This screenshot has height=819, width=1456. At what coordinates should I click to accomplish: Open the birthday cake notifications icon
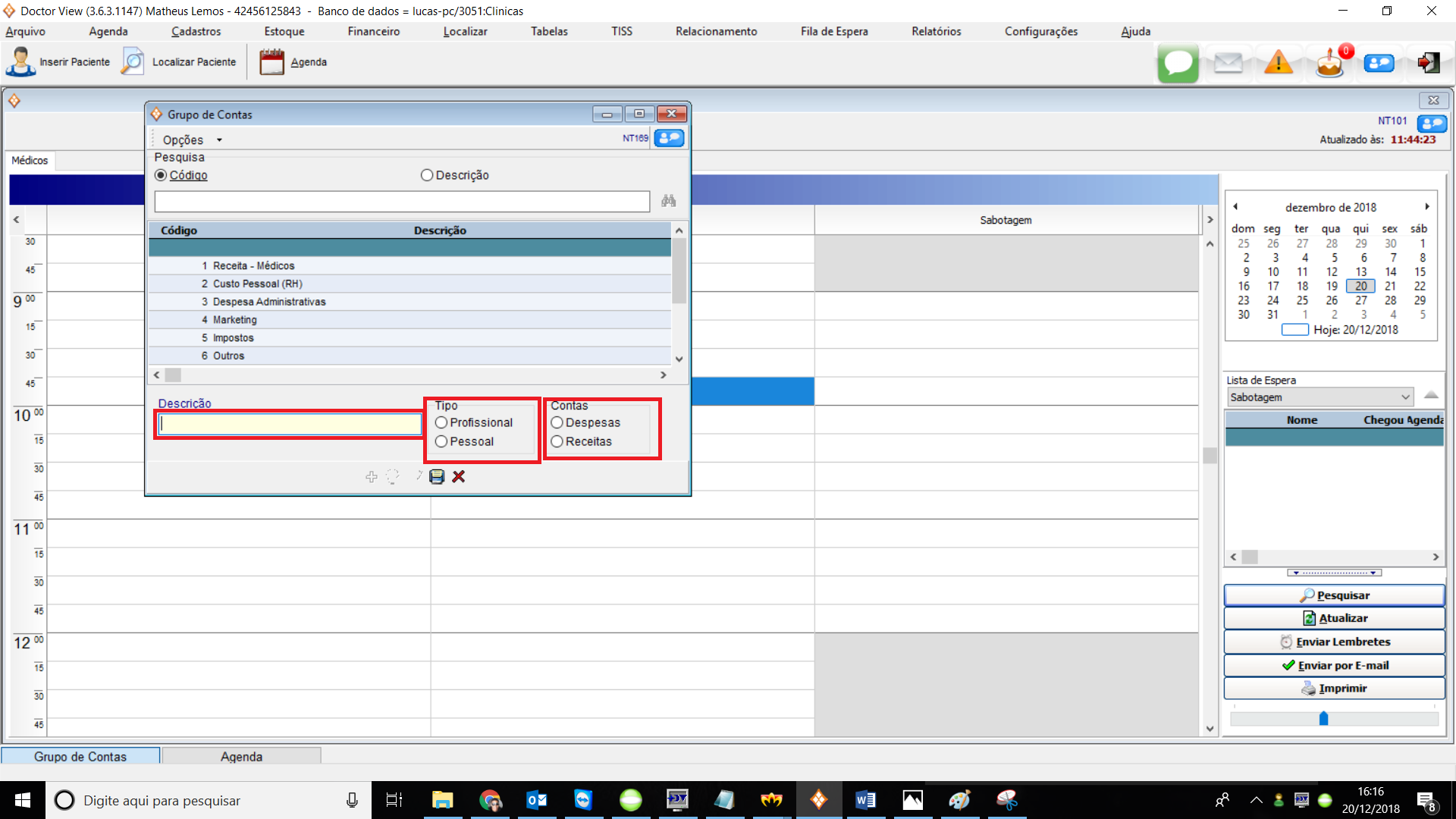pyautogui.click(x=1329, y=63)
